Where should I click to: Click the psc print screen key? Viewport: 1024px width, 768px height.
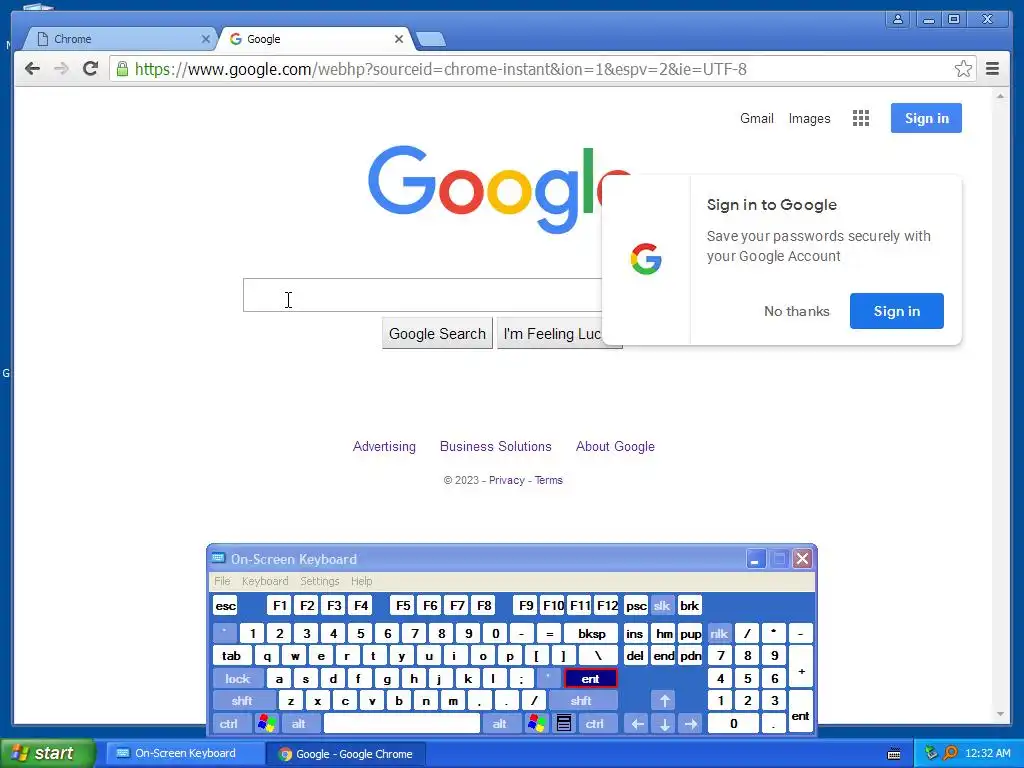pos(636,606)
